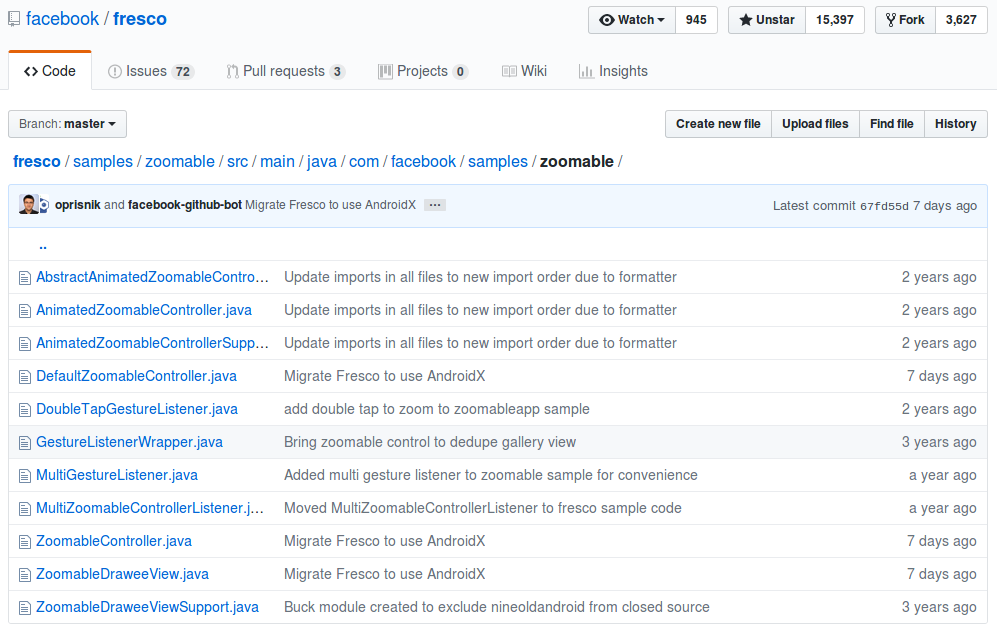Viewport: 997px width, 630px height.
Task: Open the Watch dropdown
Action: 631,20
